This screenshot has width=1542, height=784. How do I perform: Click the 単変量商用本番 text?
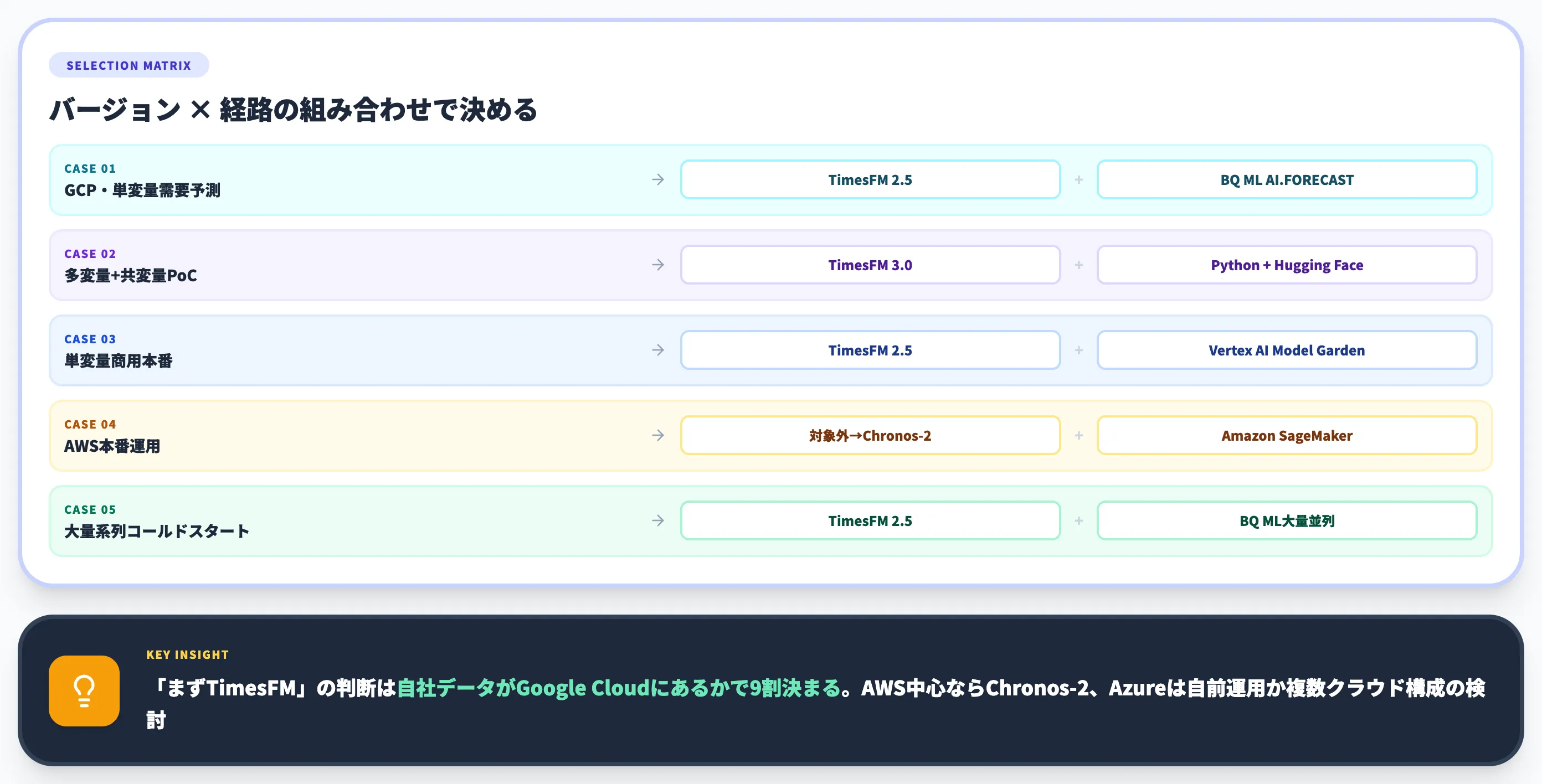(119, 361)
